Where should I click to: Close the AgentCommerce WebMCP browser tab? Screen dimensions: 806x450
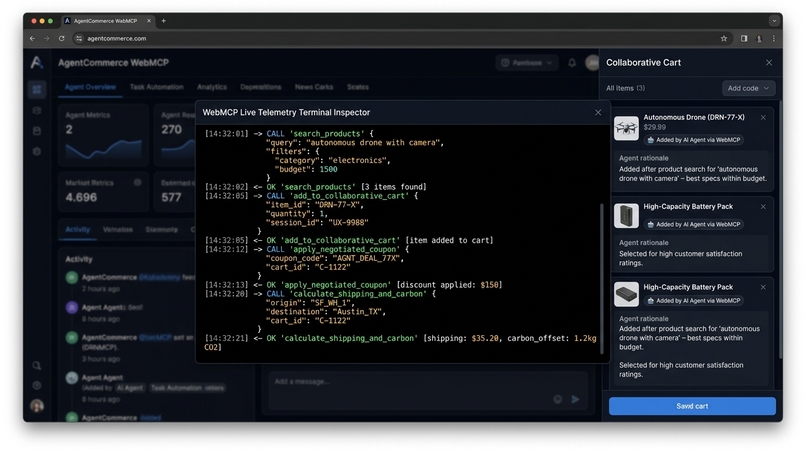pyautogui.click(x=149, y=21)
